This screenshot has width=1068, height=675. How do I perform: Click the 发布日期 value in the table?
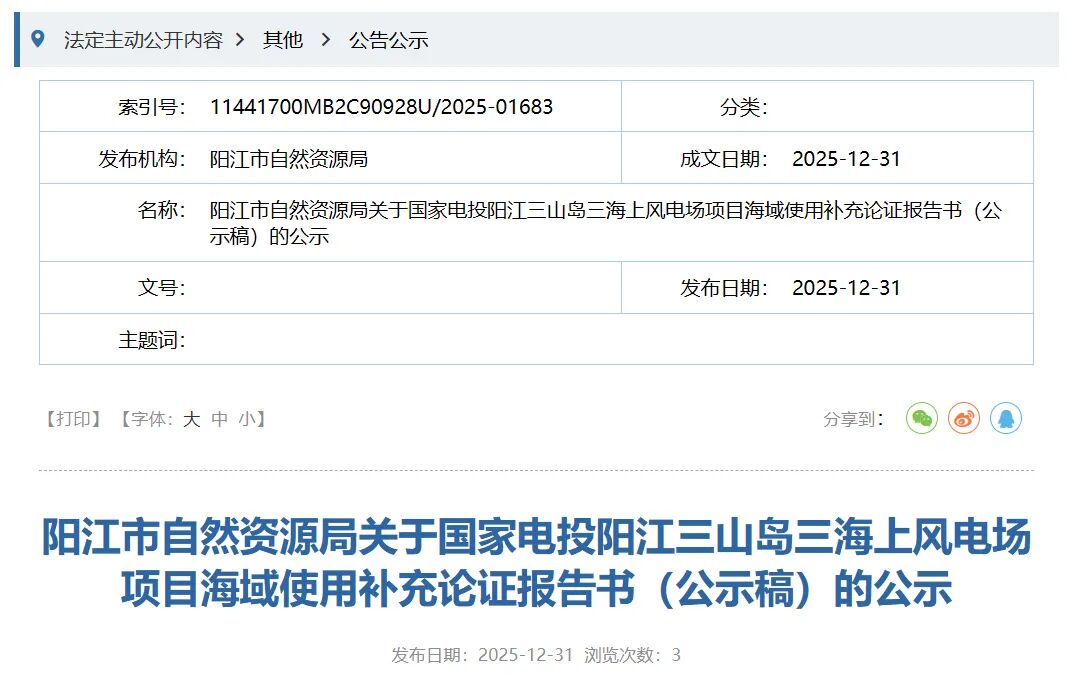[x=846, y=288]
